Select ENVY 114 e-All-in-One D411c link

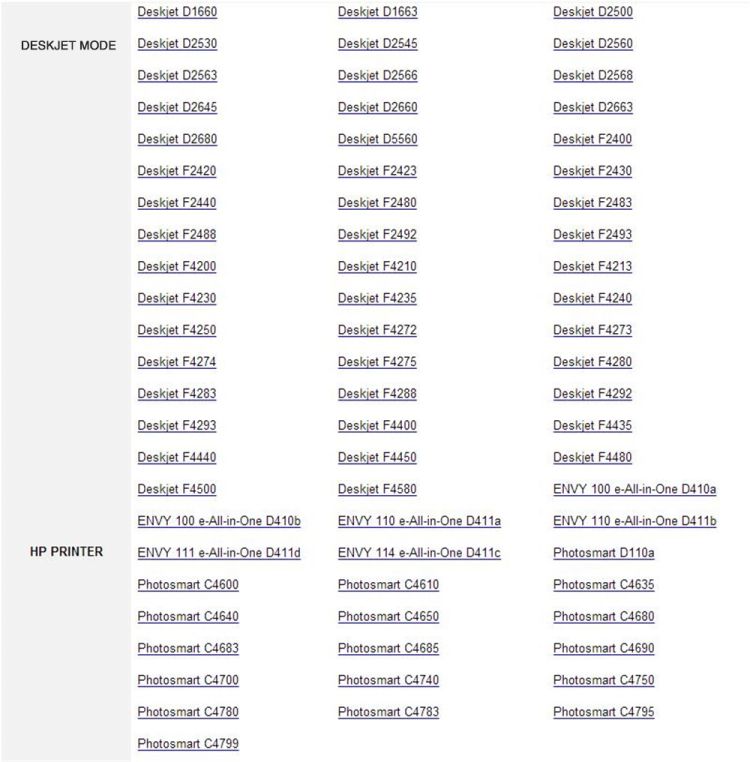coord(419,553)
